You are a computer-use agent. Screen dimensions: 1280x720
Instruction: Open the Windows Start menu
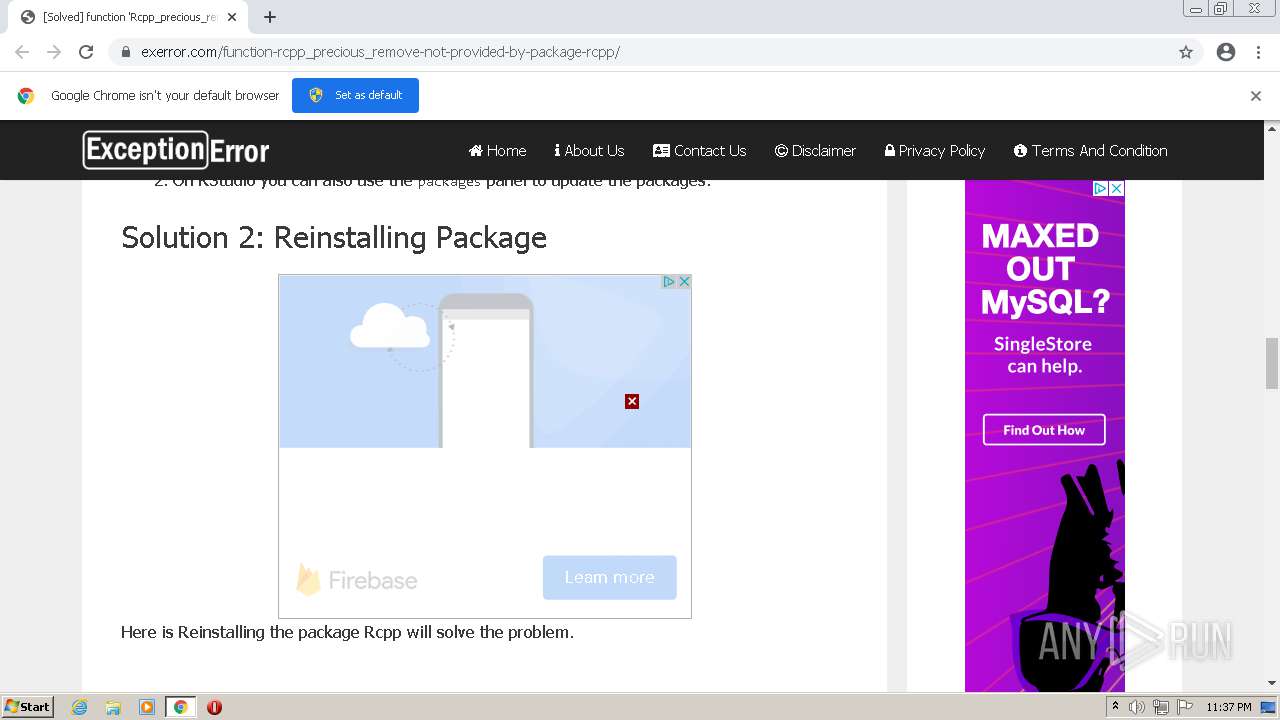click(27, 706)
